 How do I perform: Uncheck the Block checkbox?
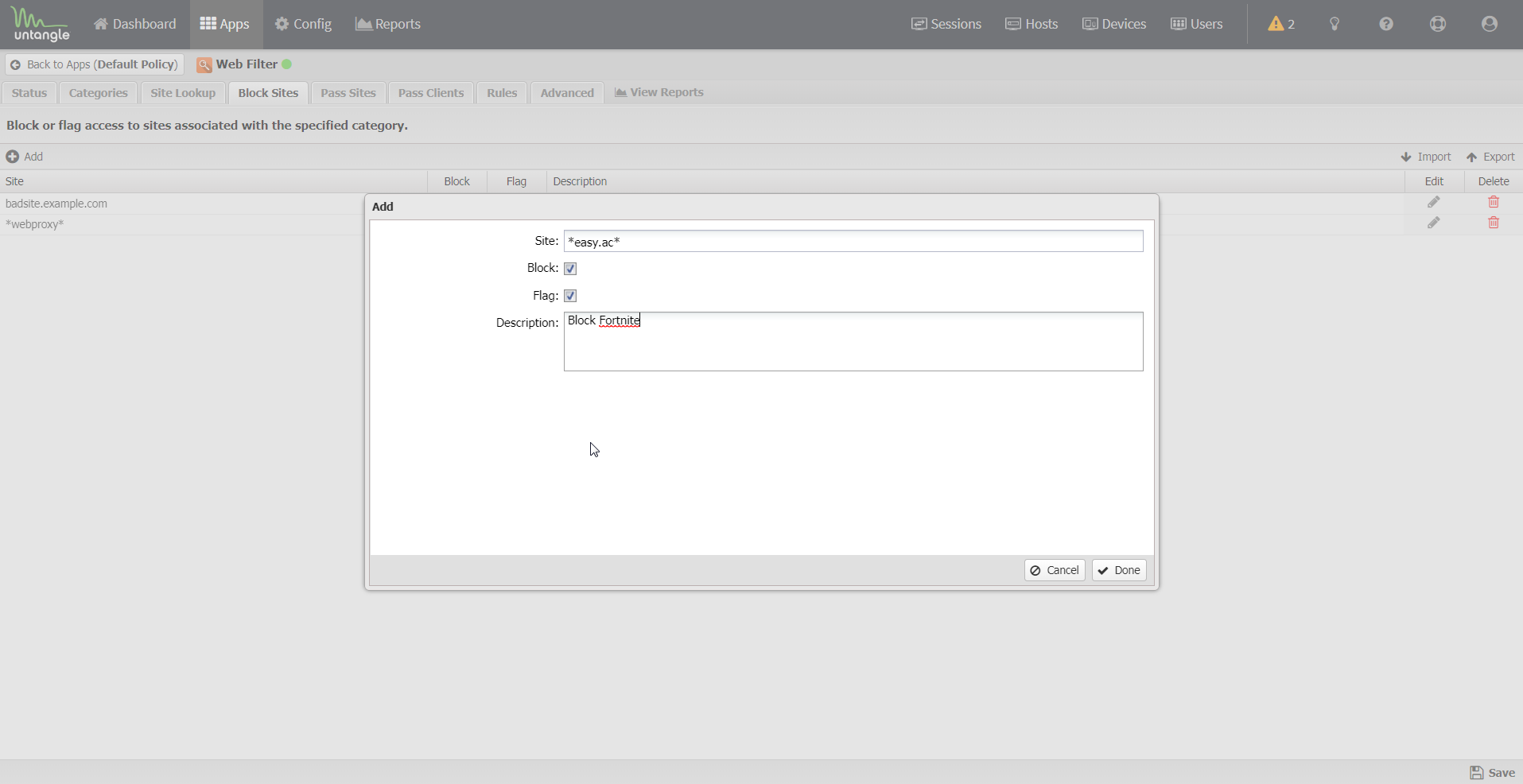(570, 269)
